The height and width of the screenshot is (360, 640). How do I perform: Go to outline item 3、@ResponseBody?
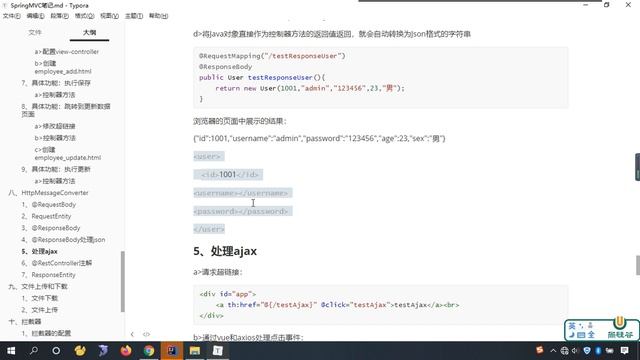[x=51, y=228]
